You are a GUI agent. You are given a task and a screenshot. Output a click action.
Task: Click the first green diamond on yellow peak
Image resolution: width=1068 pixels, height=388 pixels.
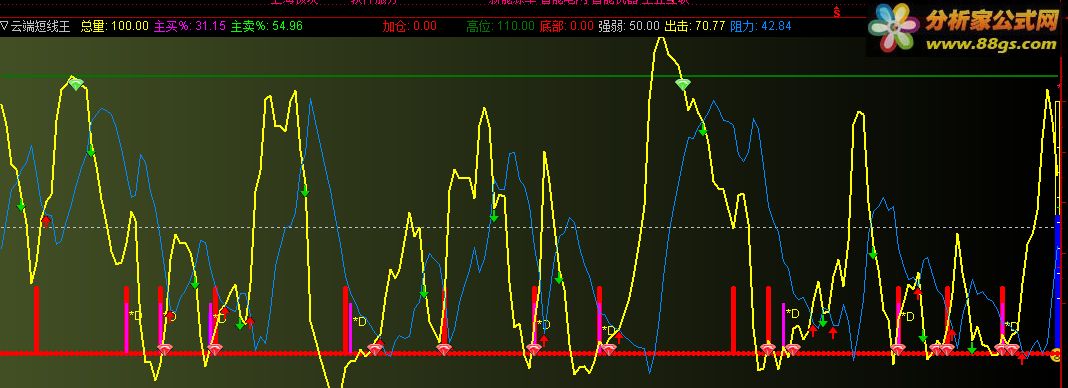[76, 84]
